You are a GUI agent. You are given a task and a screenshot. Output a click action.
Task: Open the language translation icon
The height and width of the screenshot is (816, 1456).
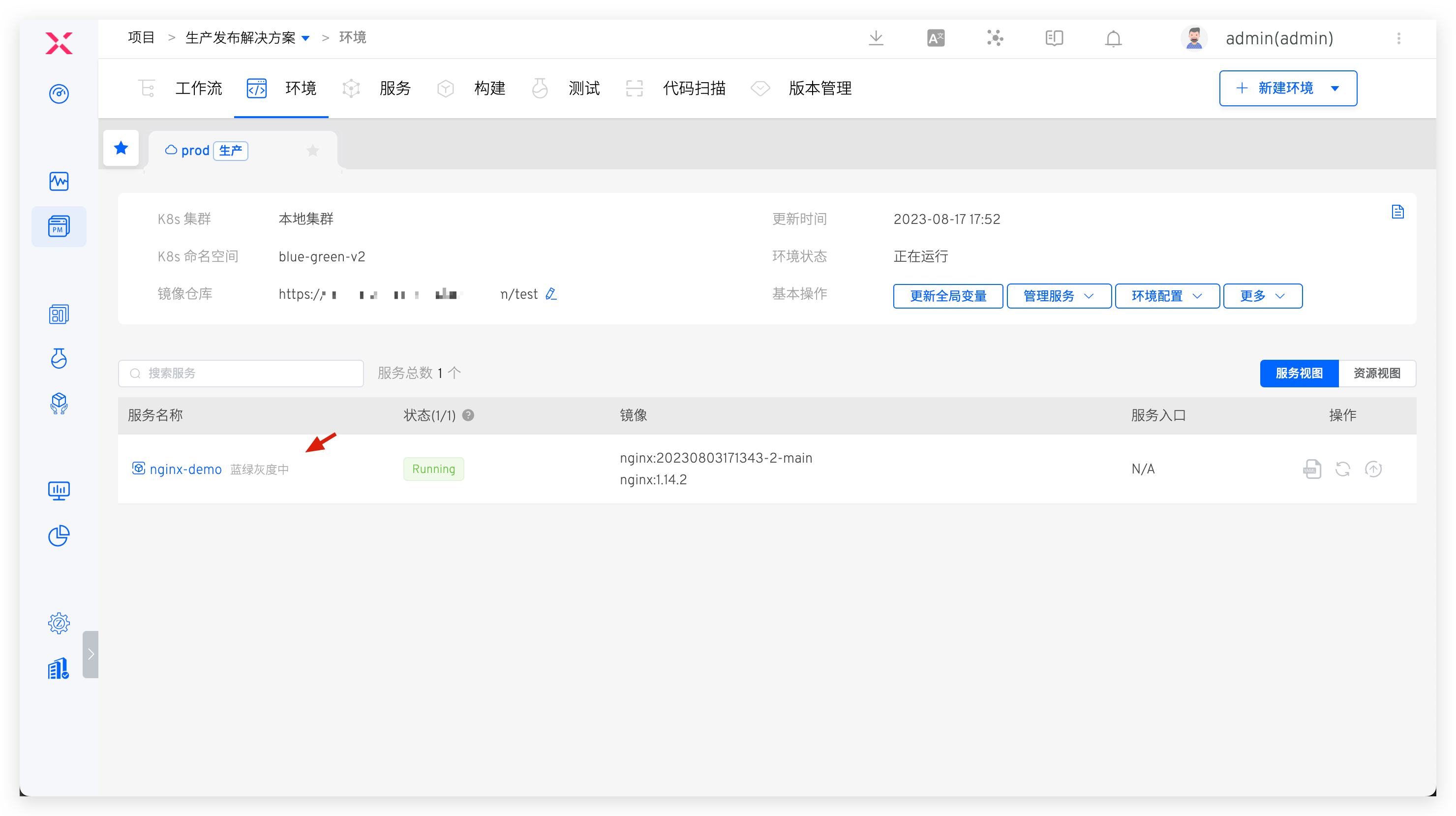(936, 38)
